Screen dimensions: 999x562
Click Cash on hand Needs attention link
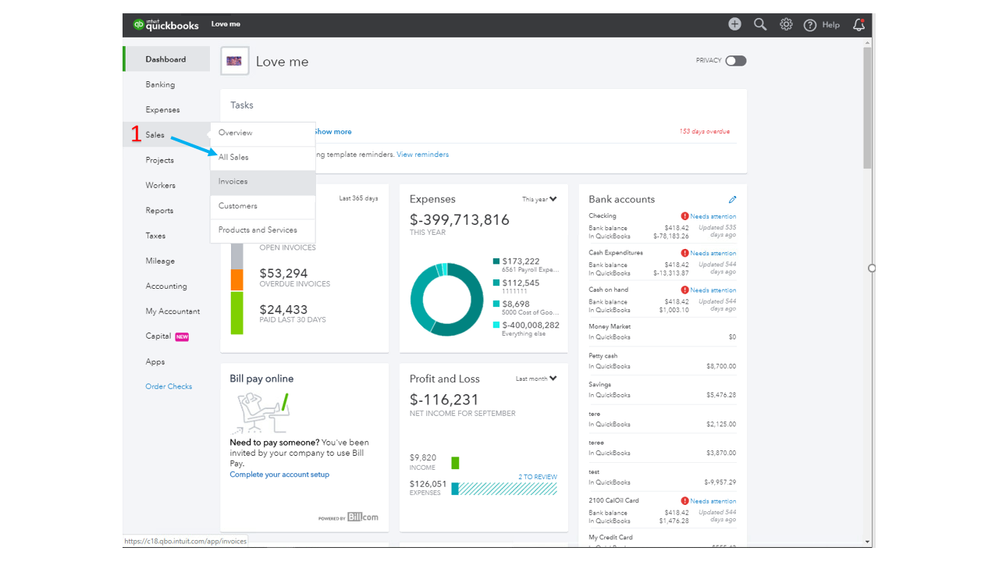point(713,290)
